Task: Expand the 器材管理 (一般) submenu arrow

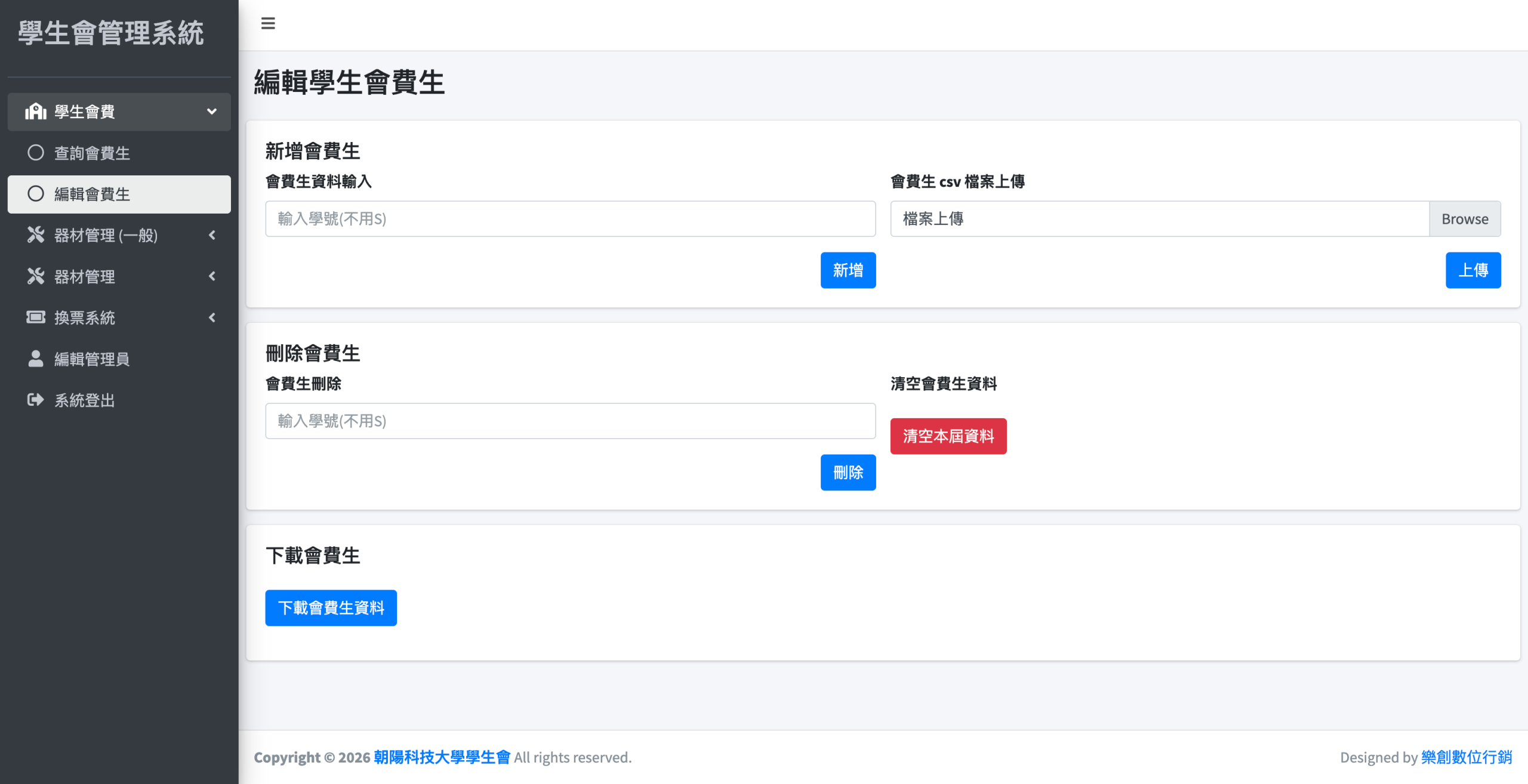Action: coord(211,235)
